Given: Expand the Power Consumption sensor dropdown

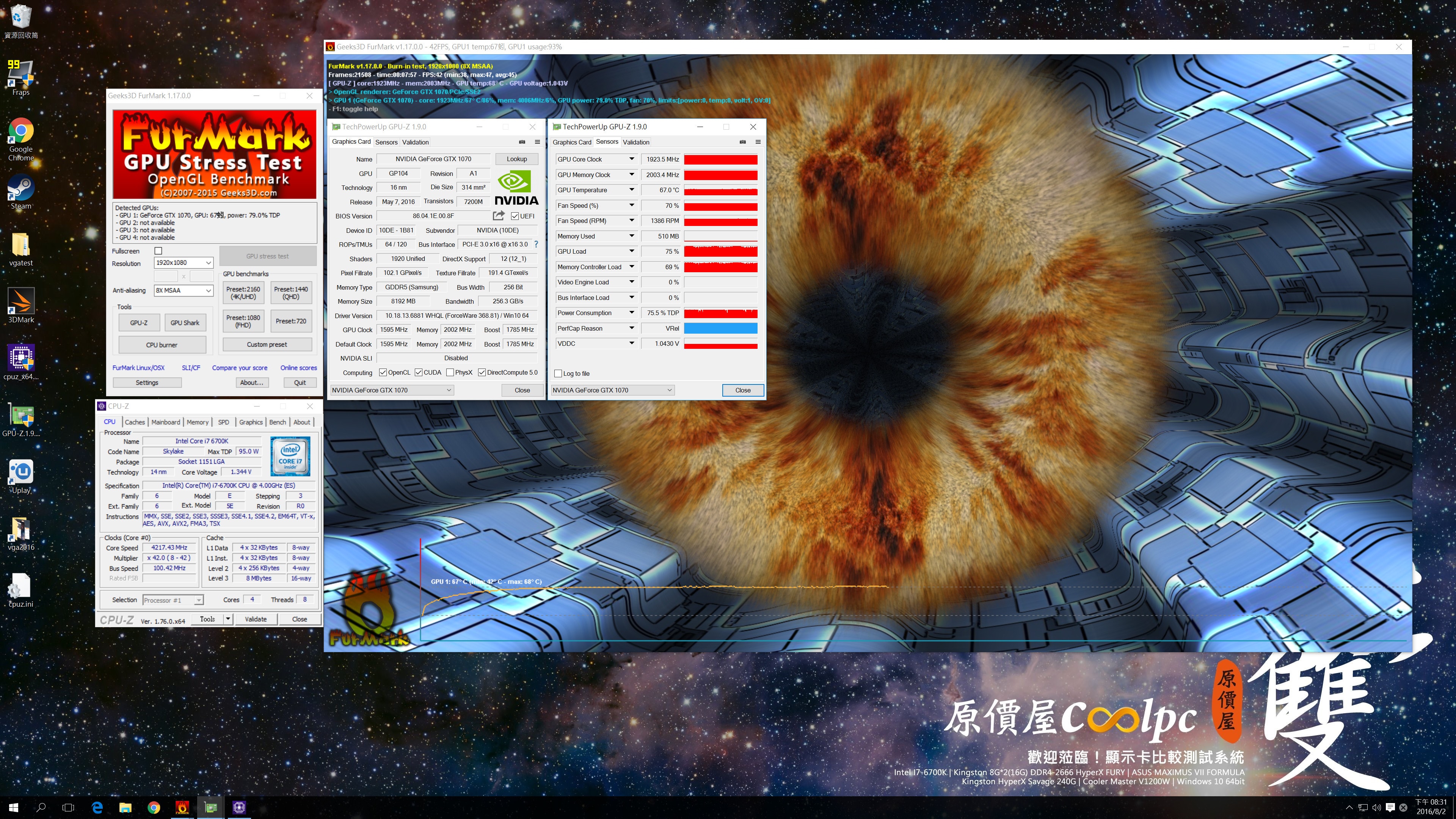Looking at the screenshot, I should [x=631, y=312].
